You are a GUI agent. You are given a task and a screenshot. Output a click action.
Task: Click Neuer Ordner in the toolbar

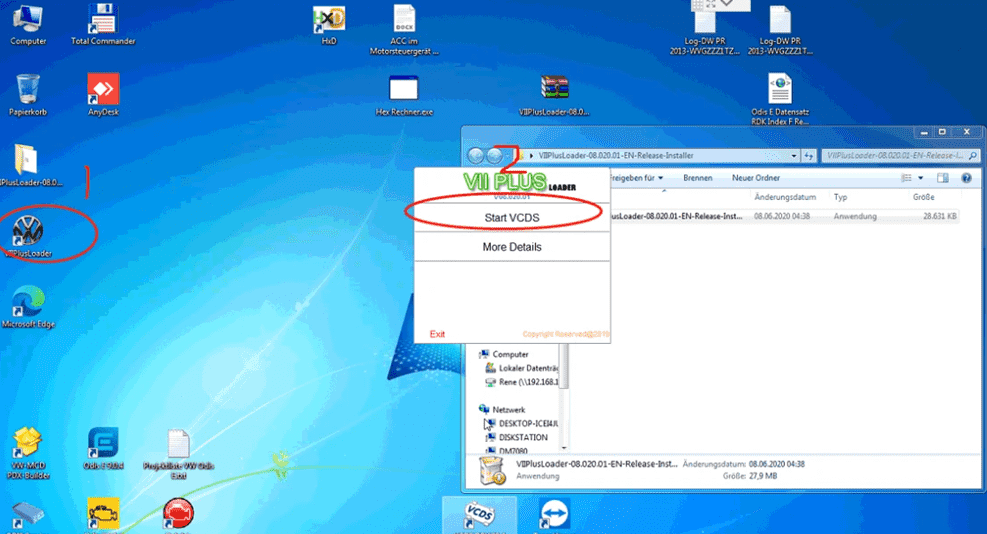756,178
